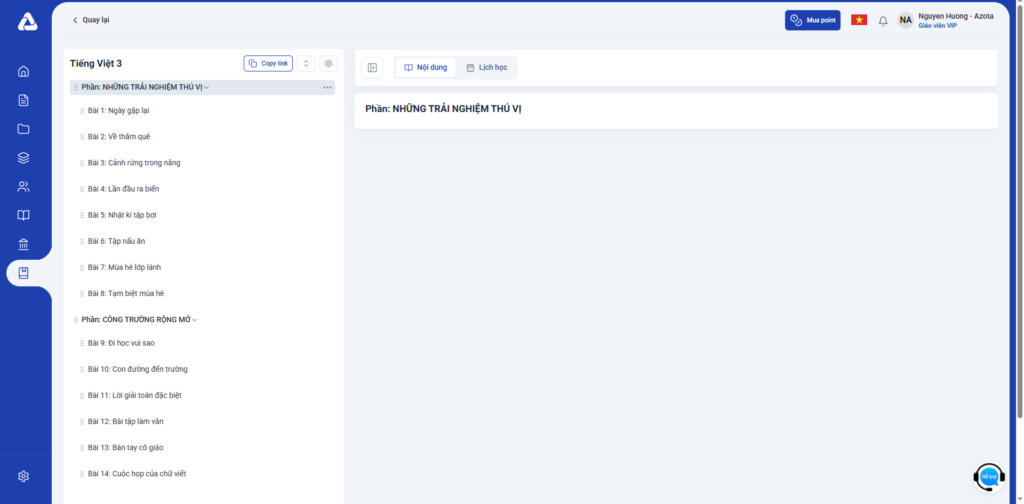Toggle the left panel collapse icon
This screenshot has width=1024, height=504.
point(372,68)
